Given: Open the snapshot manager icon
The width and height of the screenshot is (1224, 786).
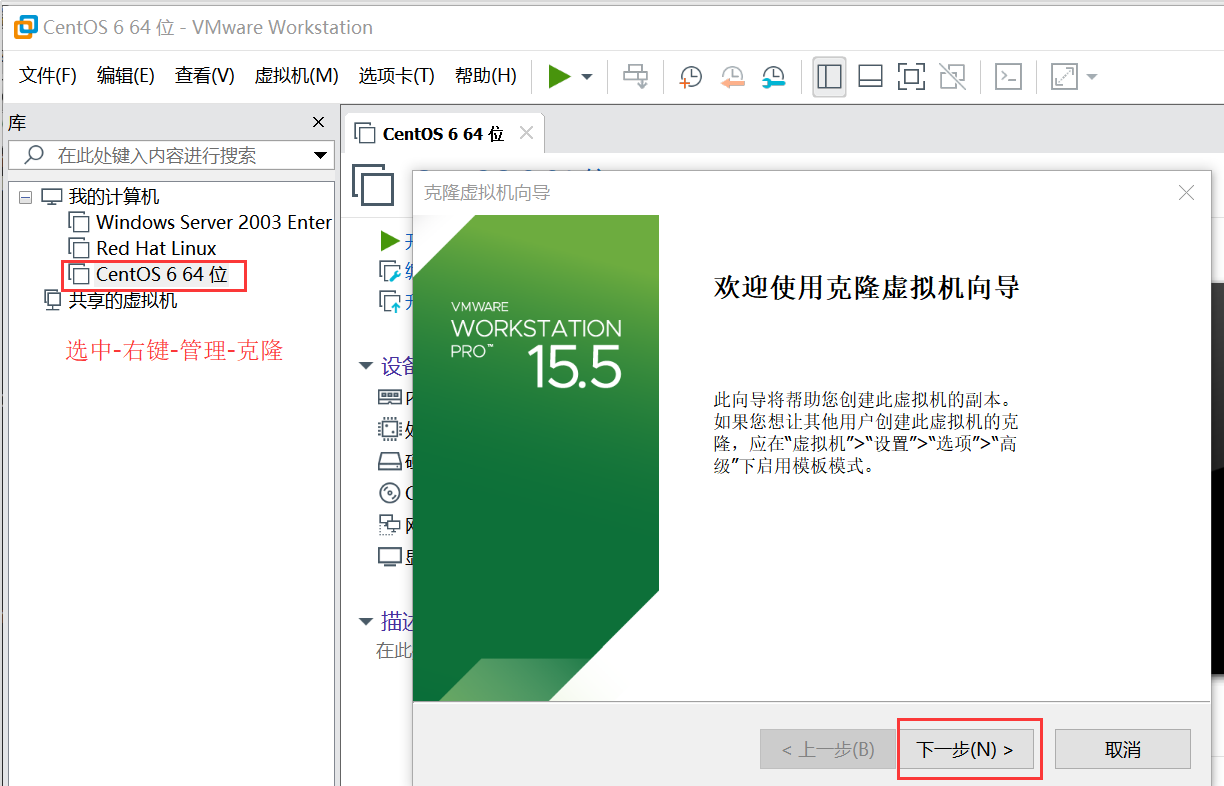Looking at the screenshot, I should pyautogui.click(x=773, y=77).
